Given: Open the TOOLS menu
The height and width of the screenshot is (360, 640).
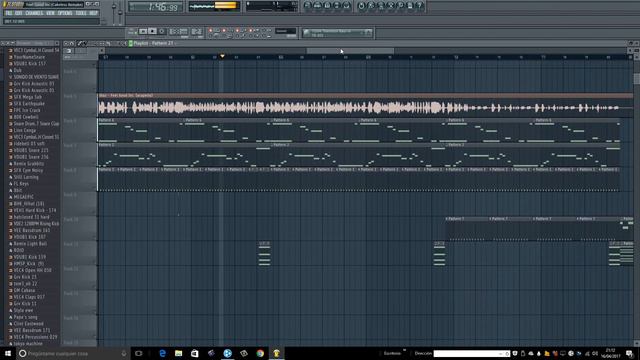Looking at the screenshot, I should pos(81,13).
